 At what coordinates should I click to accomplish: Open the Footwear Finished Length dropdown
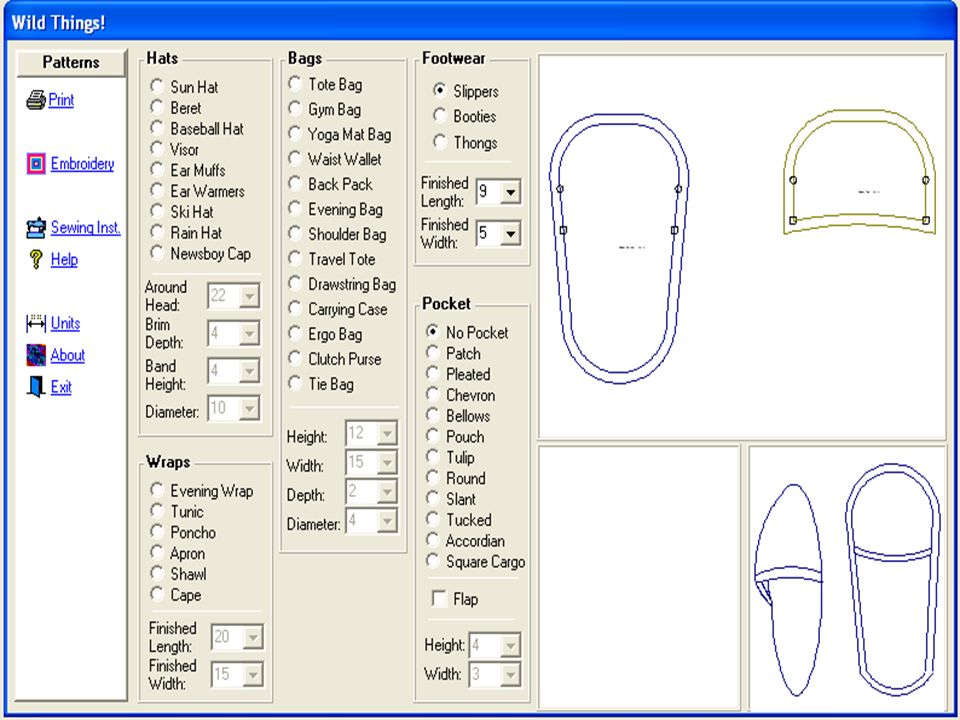510,192
